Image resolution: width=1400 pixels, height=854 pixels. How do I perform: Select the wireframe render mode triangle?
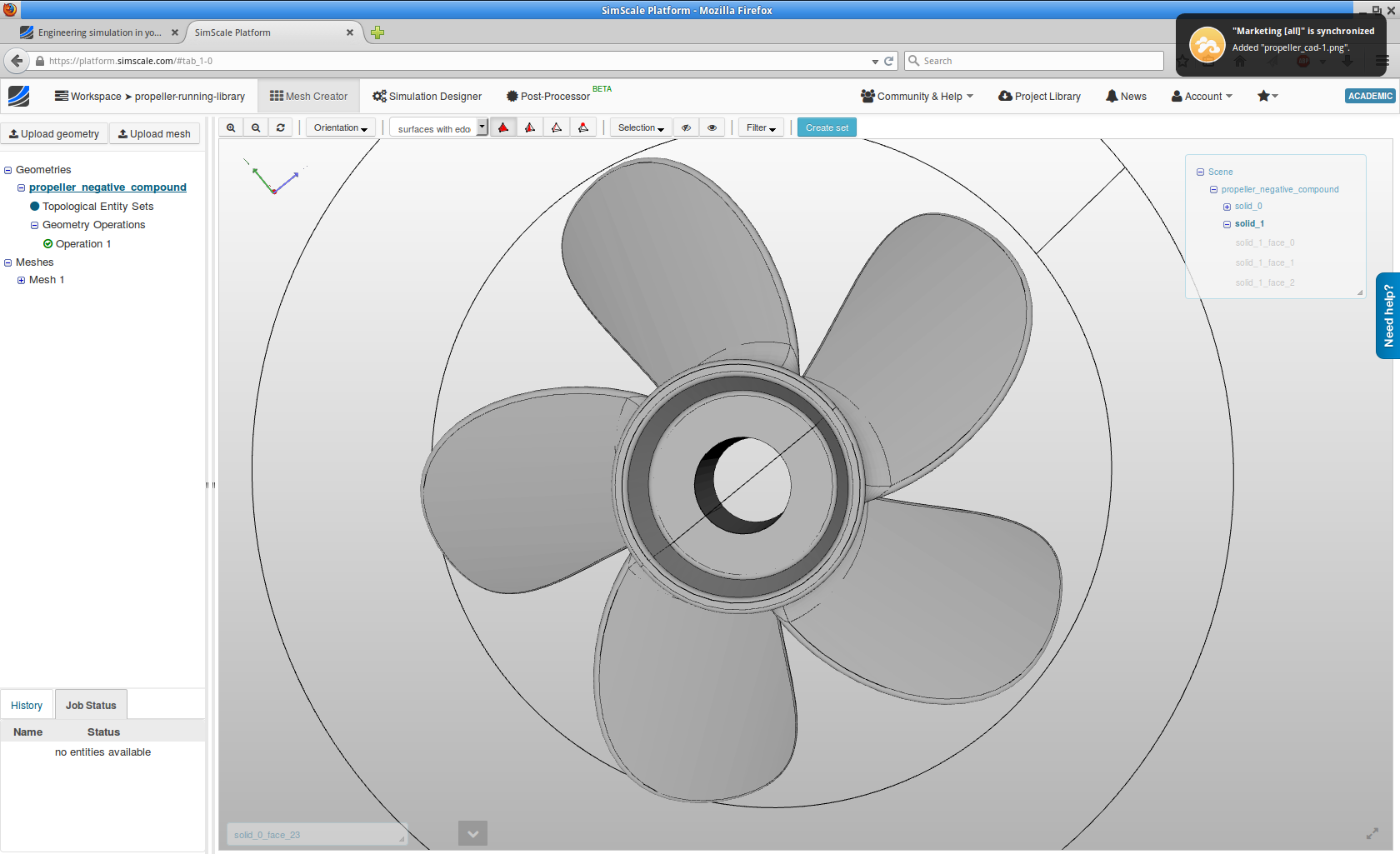[x=557, y=127]
